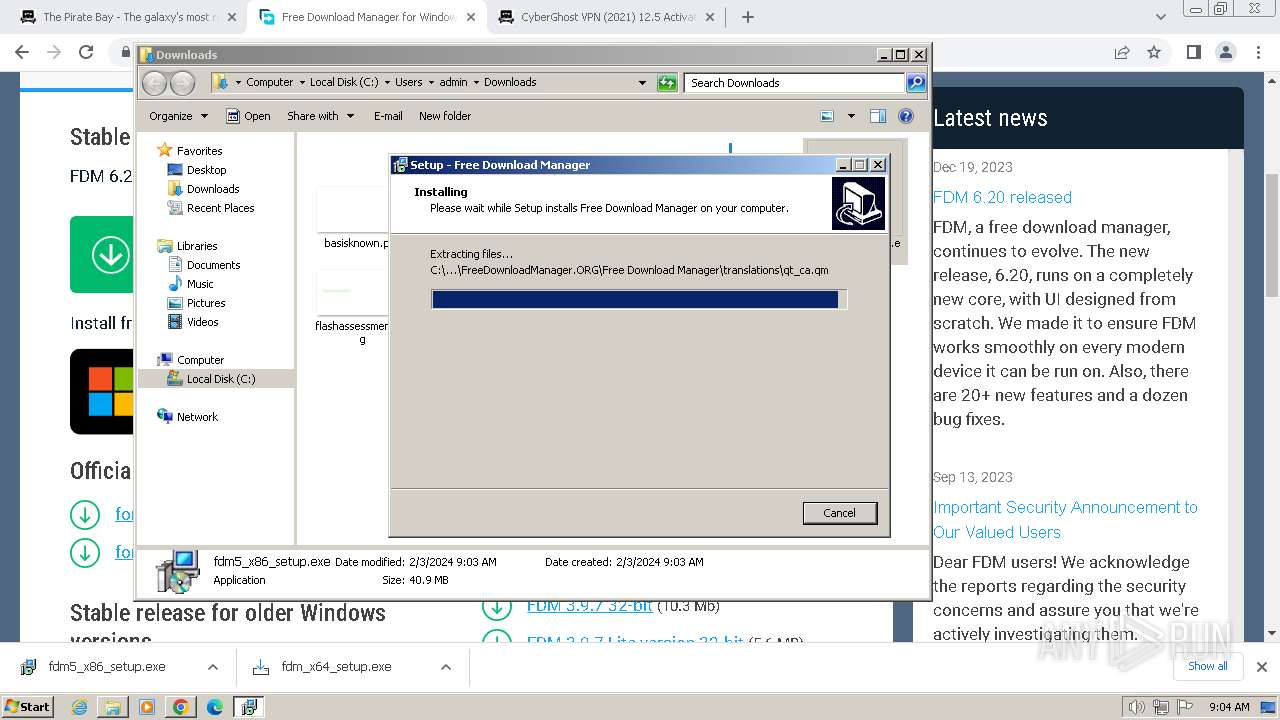Open the tab search dropdown arrow
This screenshot has width=1280, height=720.
click(x=1161, y=17)
